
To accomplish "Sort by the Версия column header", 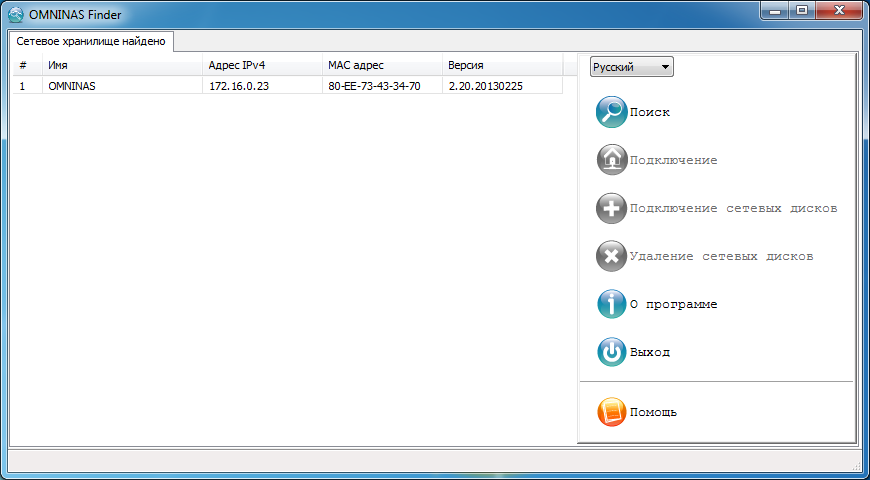I will [503, 65].
